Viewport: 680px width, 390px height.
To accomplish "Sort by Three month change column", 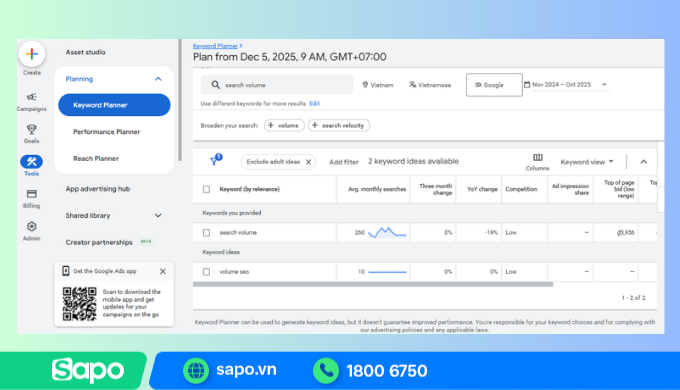I will 435,189.
